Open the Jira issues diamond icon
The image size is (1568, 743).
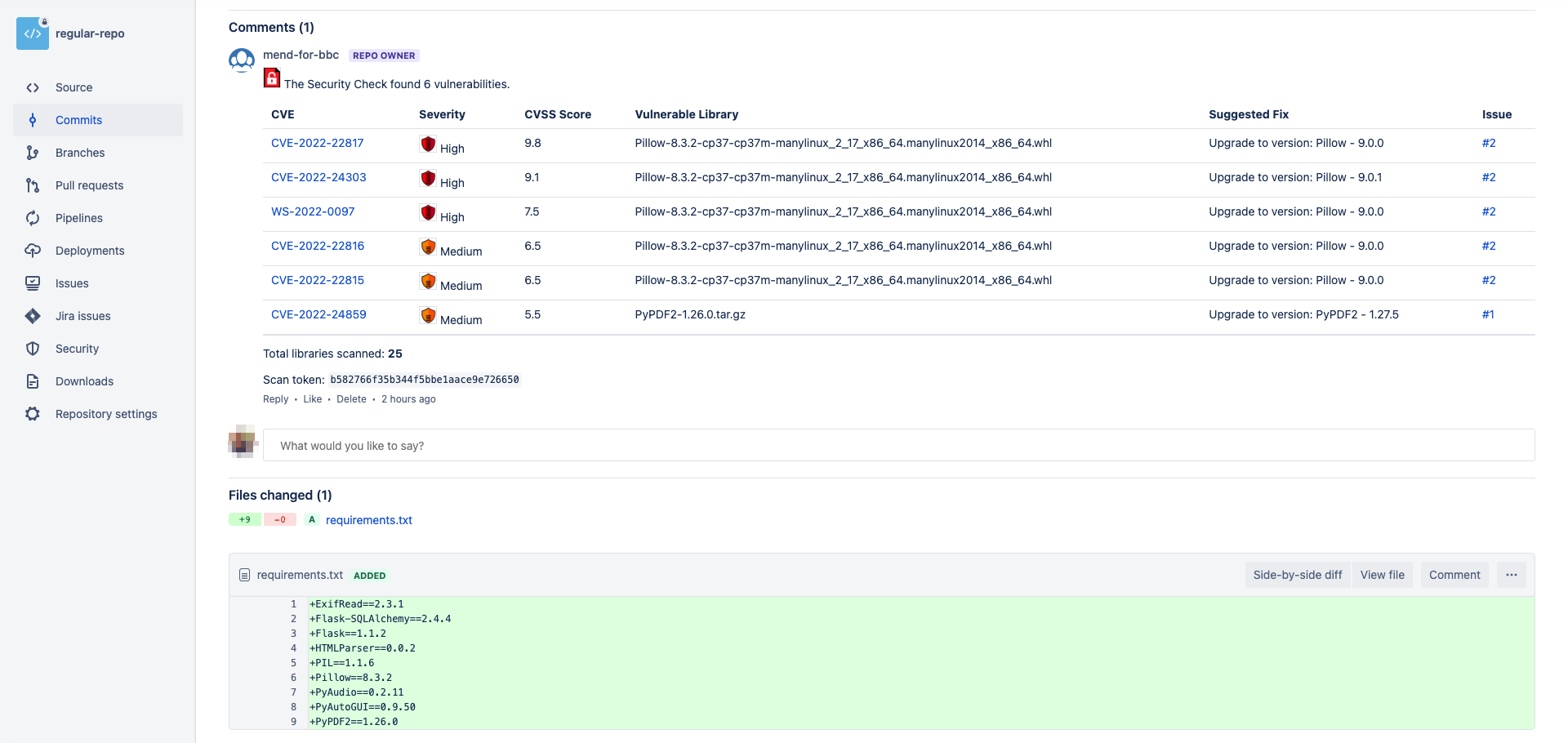33,316
